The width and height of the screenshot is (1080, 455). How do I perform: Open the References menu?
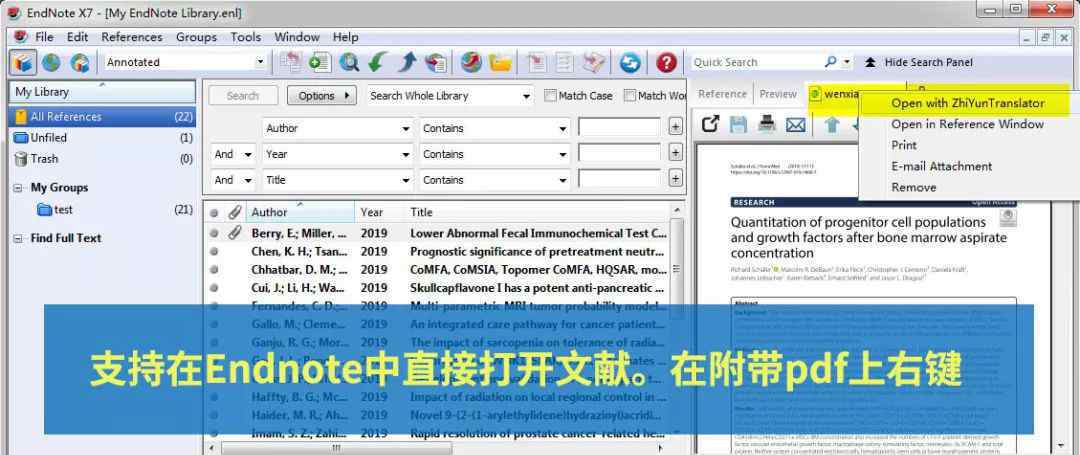(x=132, y=37)
